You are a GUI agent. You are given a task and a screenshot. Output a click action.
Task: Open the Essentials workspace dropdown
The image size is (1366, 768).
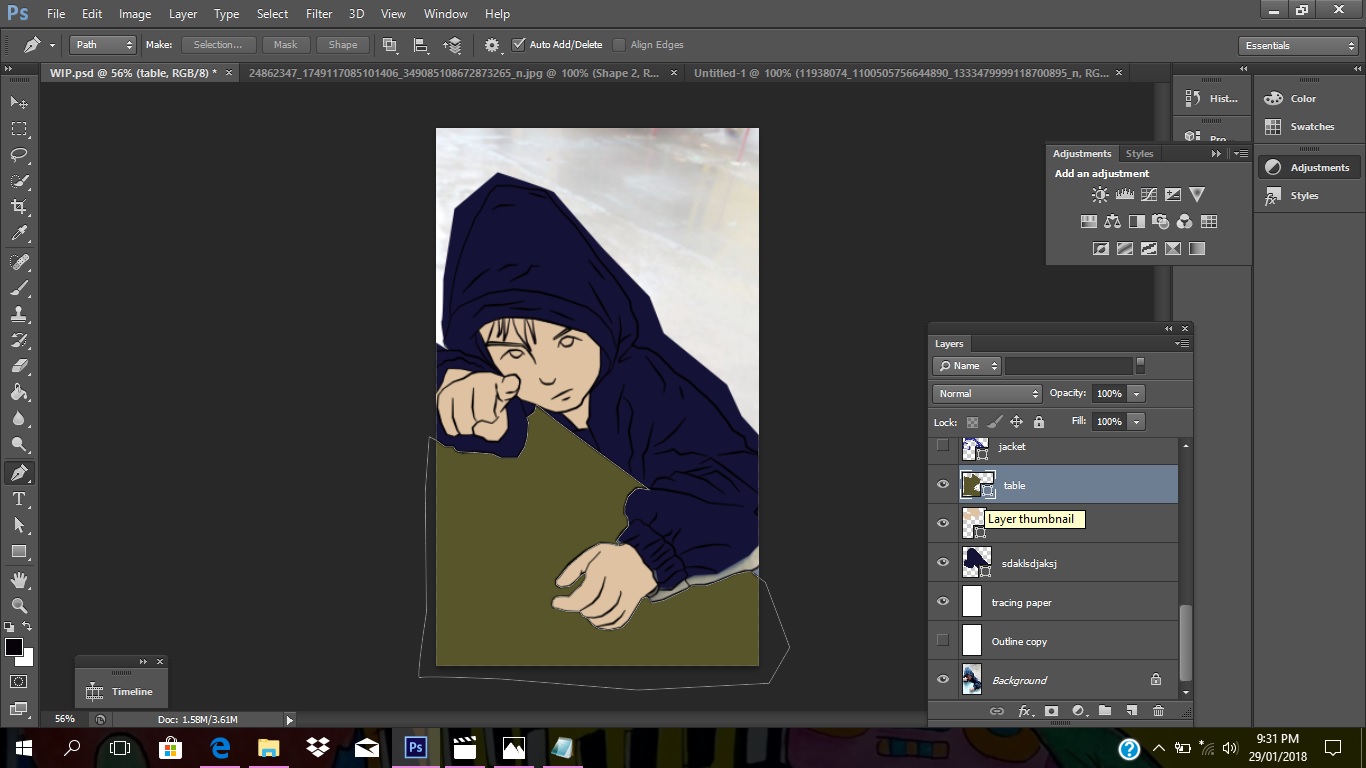point(1297,46)
